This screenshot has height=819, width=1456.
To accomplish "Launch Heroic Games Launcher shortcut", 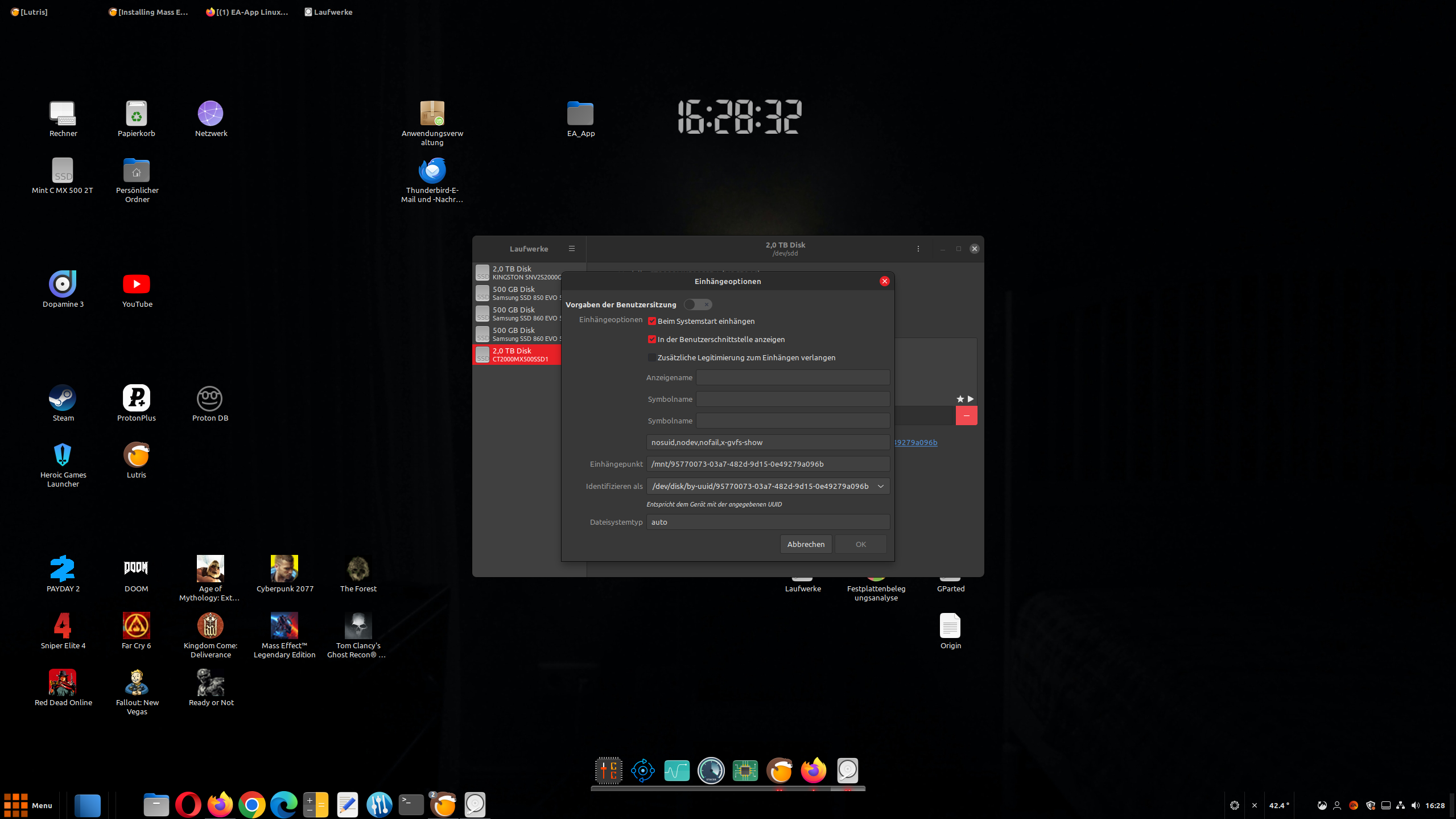I will point(63,455).
